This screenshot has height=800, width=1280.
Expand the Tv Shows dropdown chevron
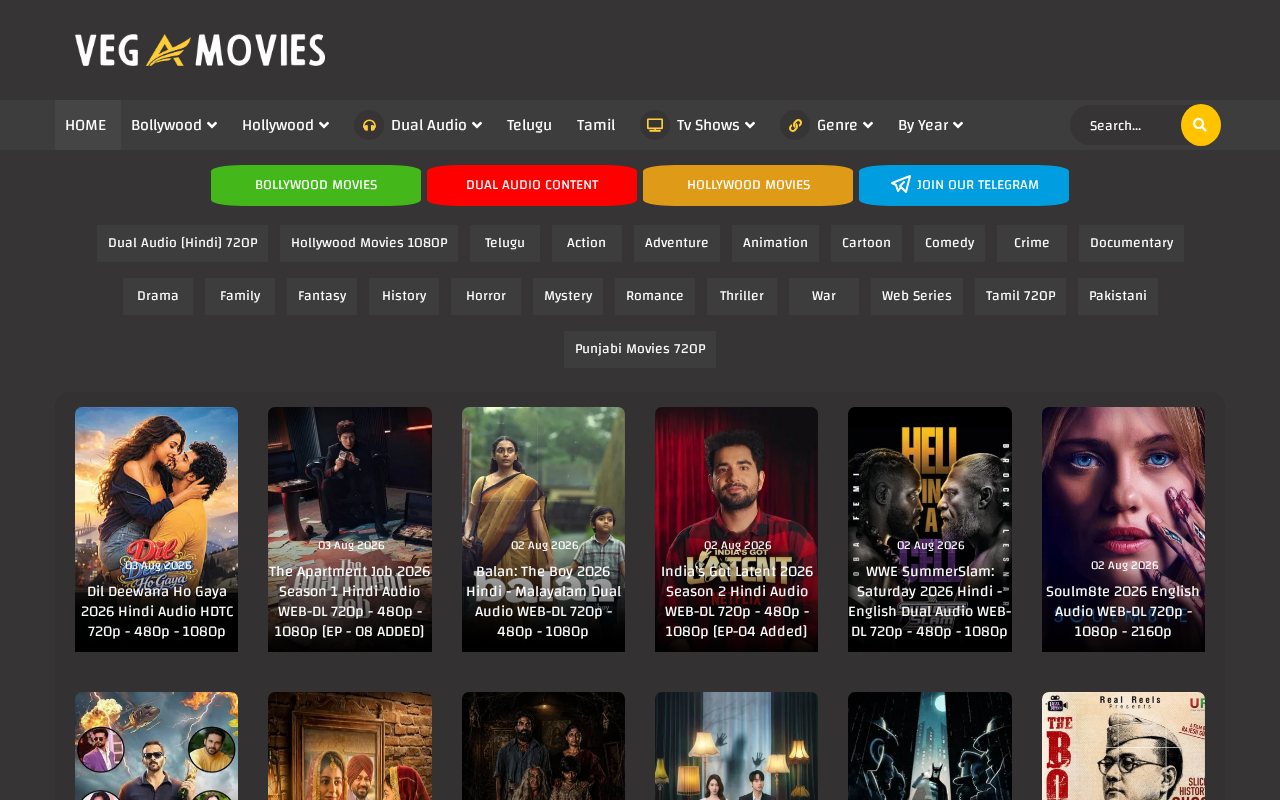[x=750, y=125]
